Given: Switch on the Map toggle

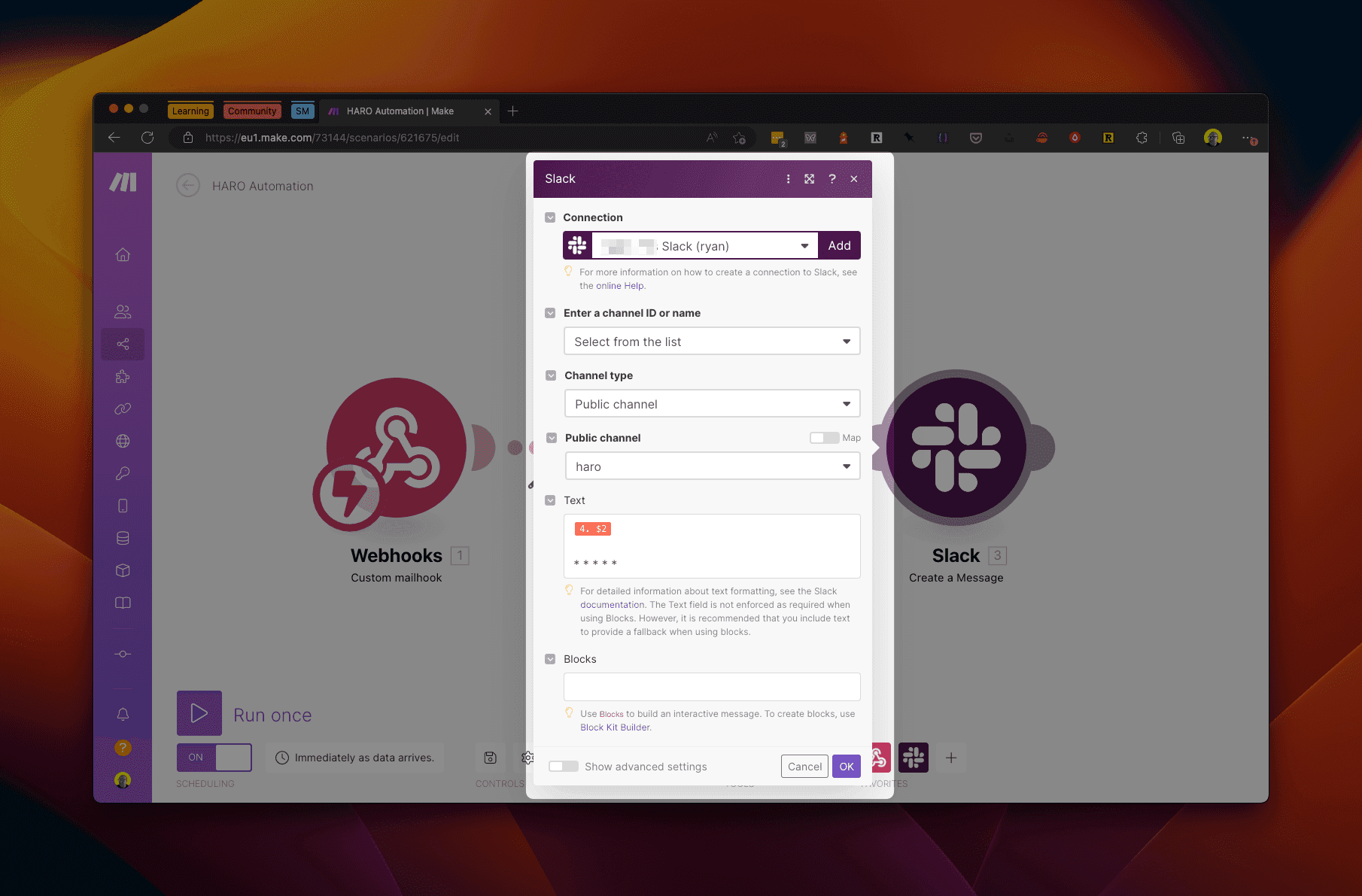Looking at the screenshot, I should [x=824, y=438].
